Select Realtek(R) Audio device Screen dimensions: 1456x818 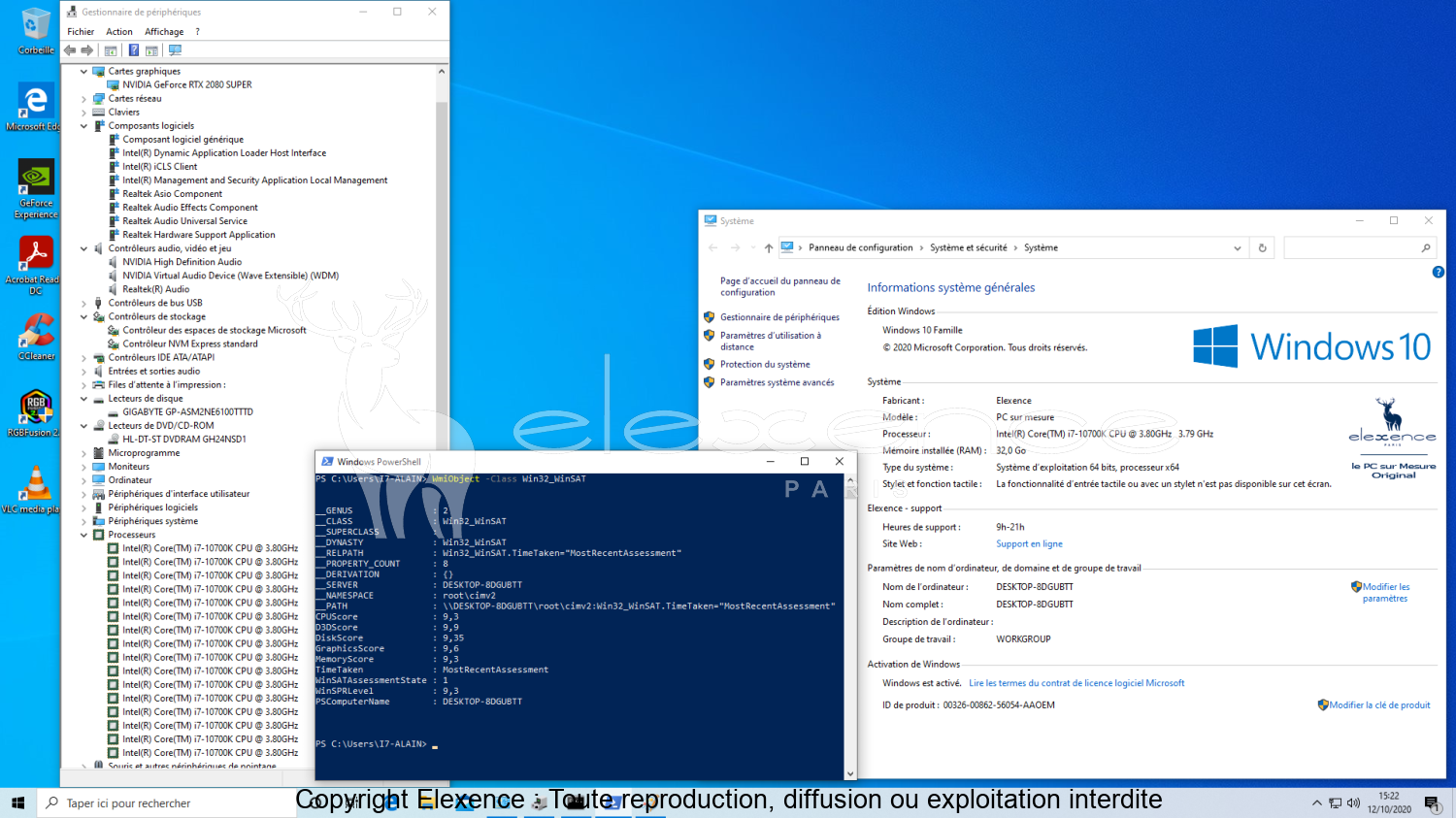155,289
